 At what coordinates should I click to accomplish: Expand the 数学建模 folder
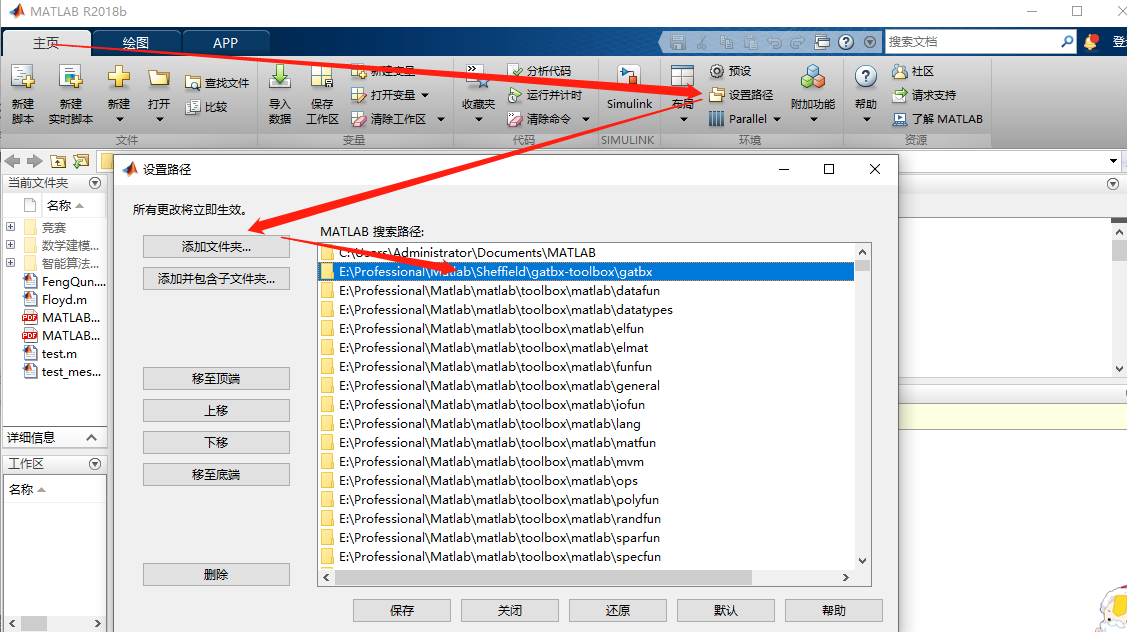(11, 244)
